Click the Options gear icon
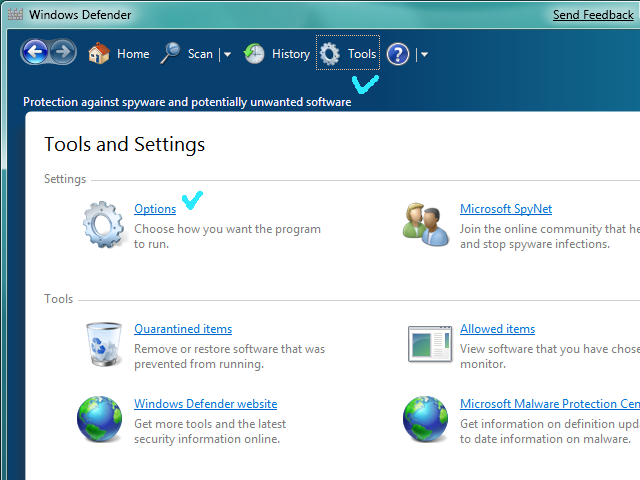 pyautogui.click(x=103, y=224)
